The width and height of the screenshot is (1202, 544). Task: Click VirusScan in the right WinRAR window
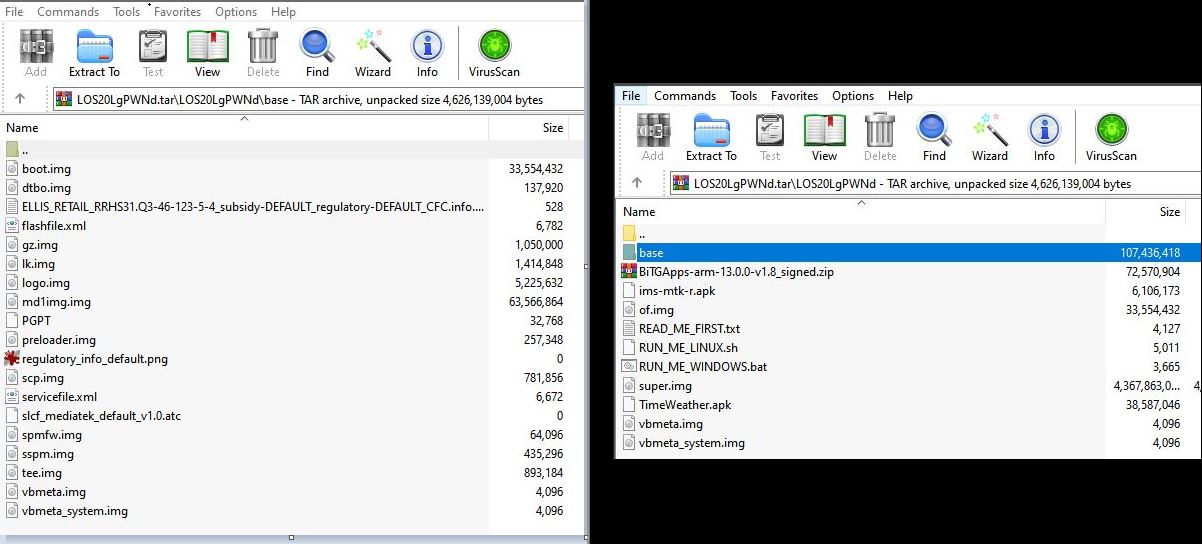(x=1111, y=137)
